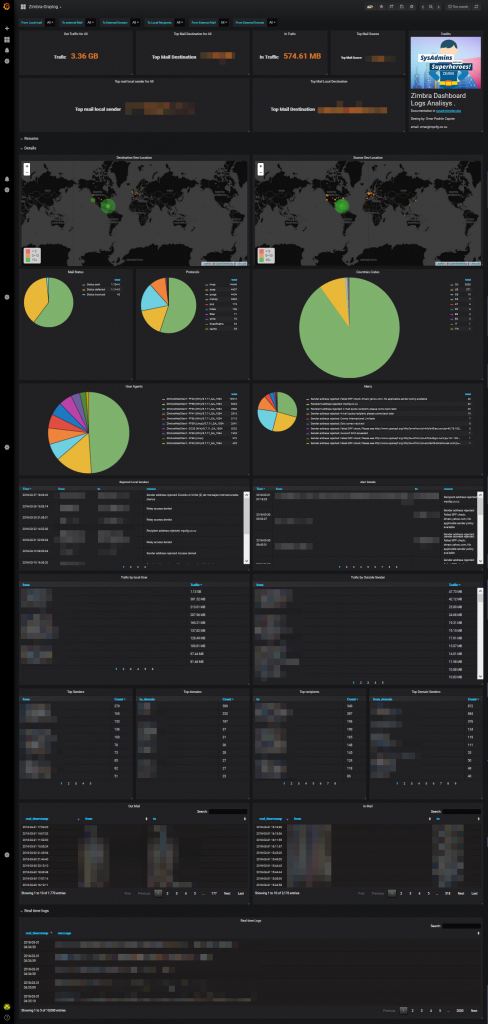
Task: Open the From Local mail All dropdown
Action: 49,22
